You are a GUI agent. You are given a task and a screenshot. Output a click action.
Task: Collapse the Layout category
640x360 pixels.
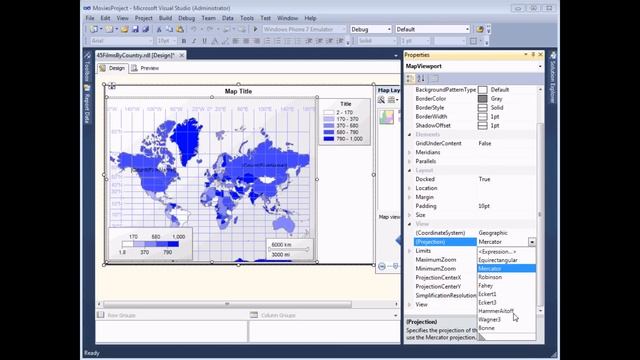409,170
